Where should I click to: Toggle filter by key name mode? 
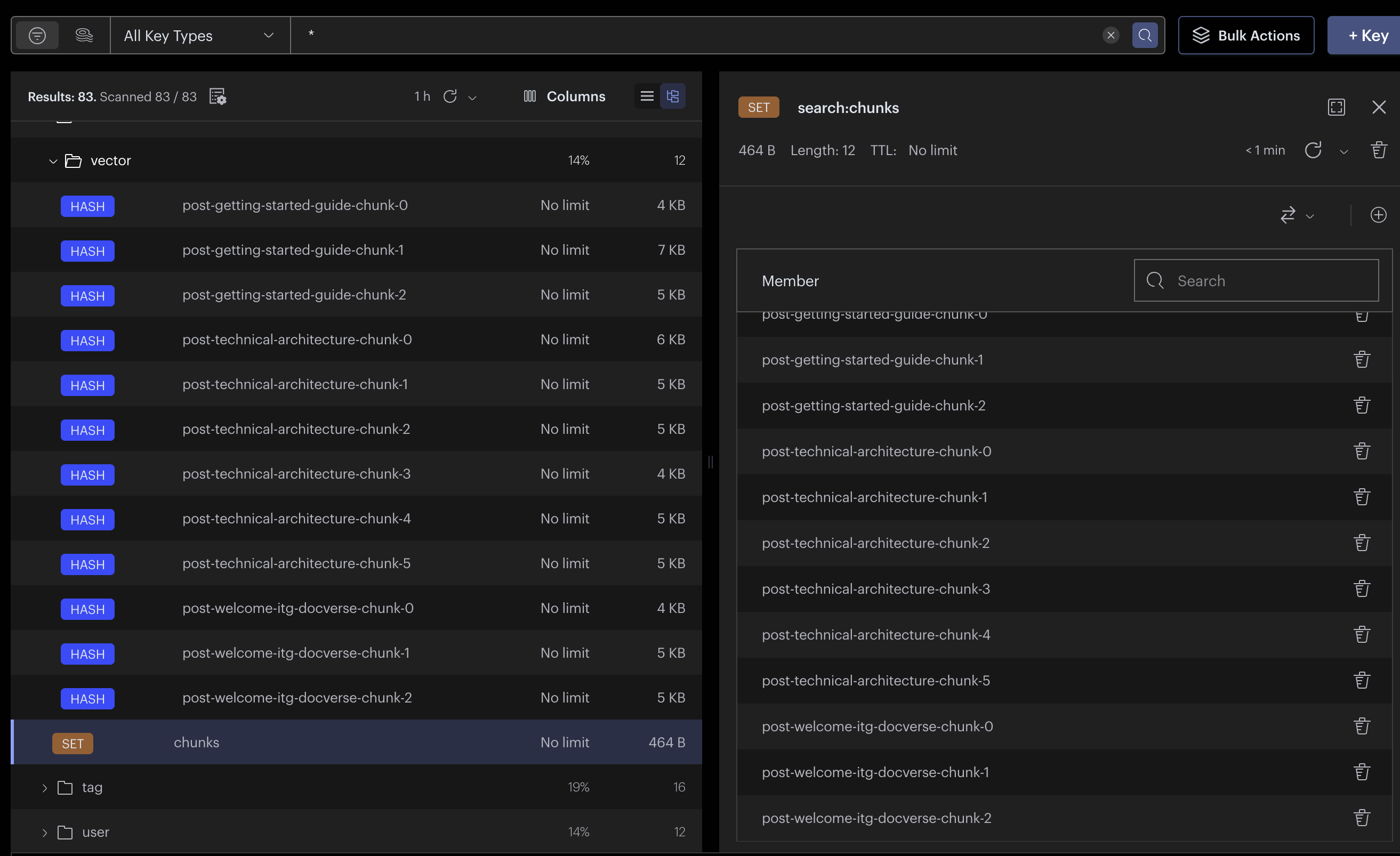coord(37,35)
